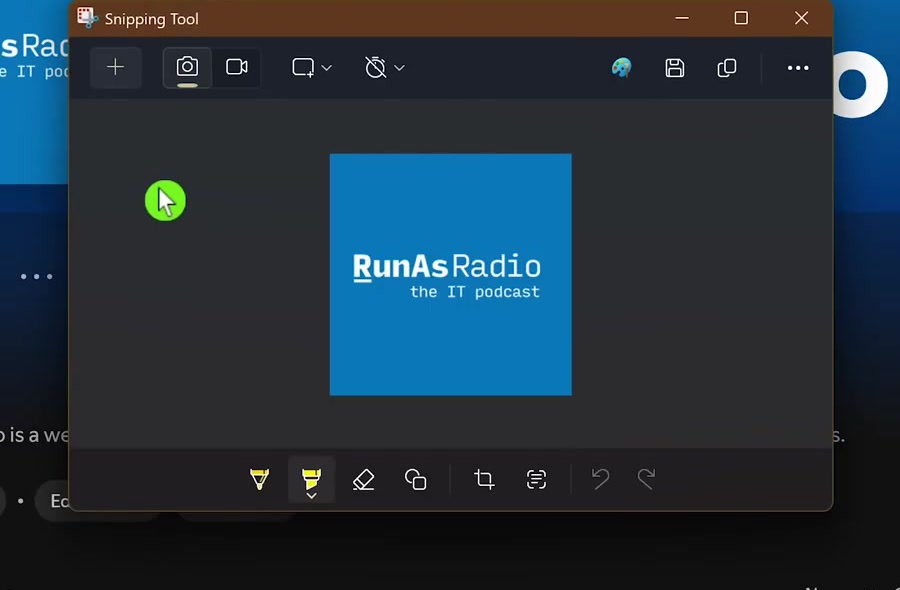This screenshot has height=590, width=900.
Task: Select the Eraser tool
Action: click(363, 479)
